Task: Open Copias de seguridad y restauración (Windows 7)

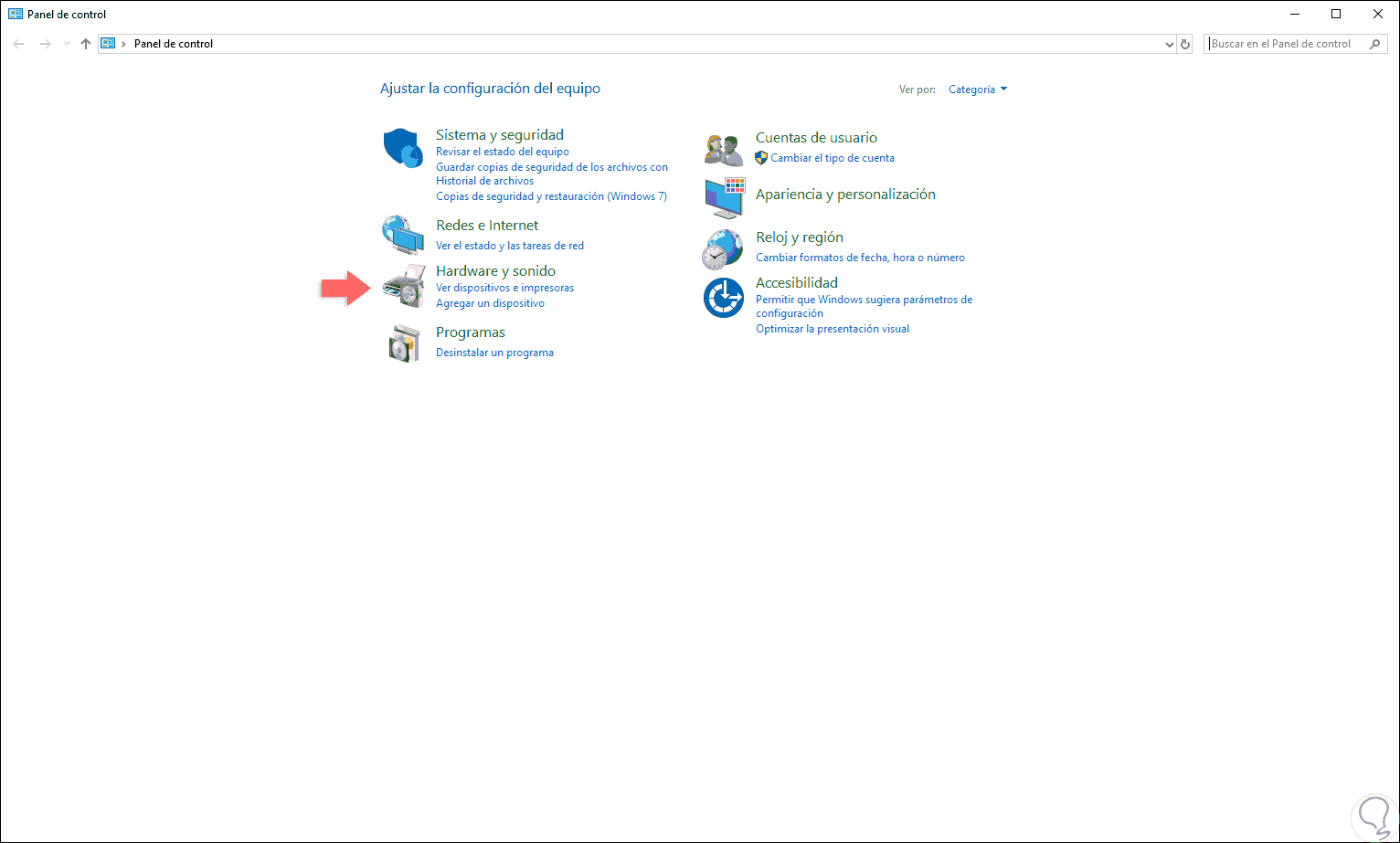Action: point(551,196)
